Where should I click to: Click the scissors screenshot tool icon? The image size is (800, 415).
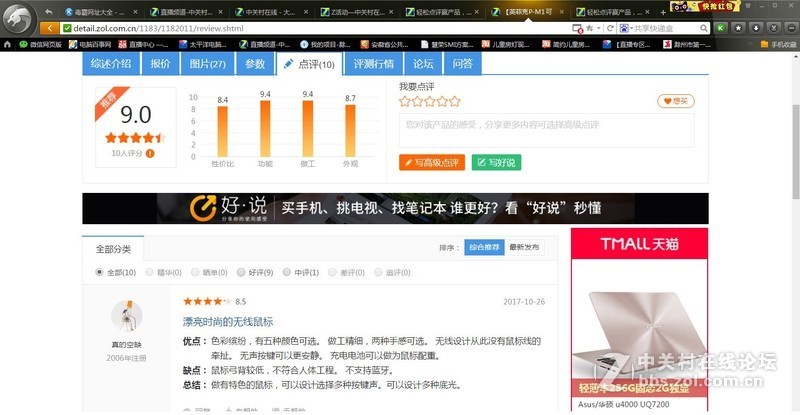coord(774,28)
